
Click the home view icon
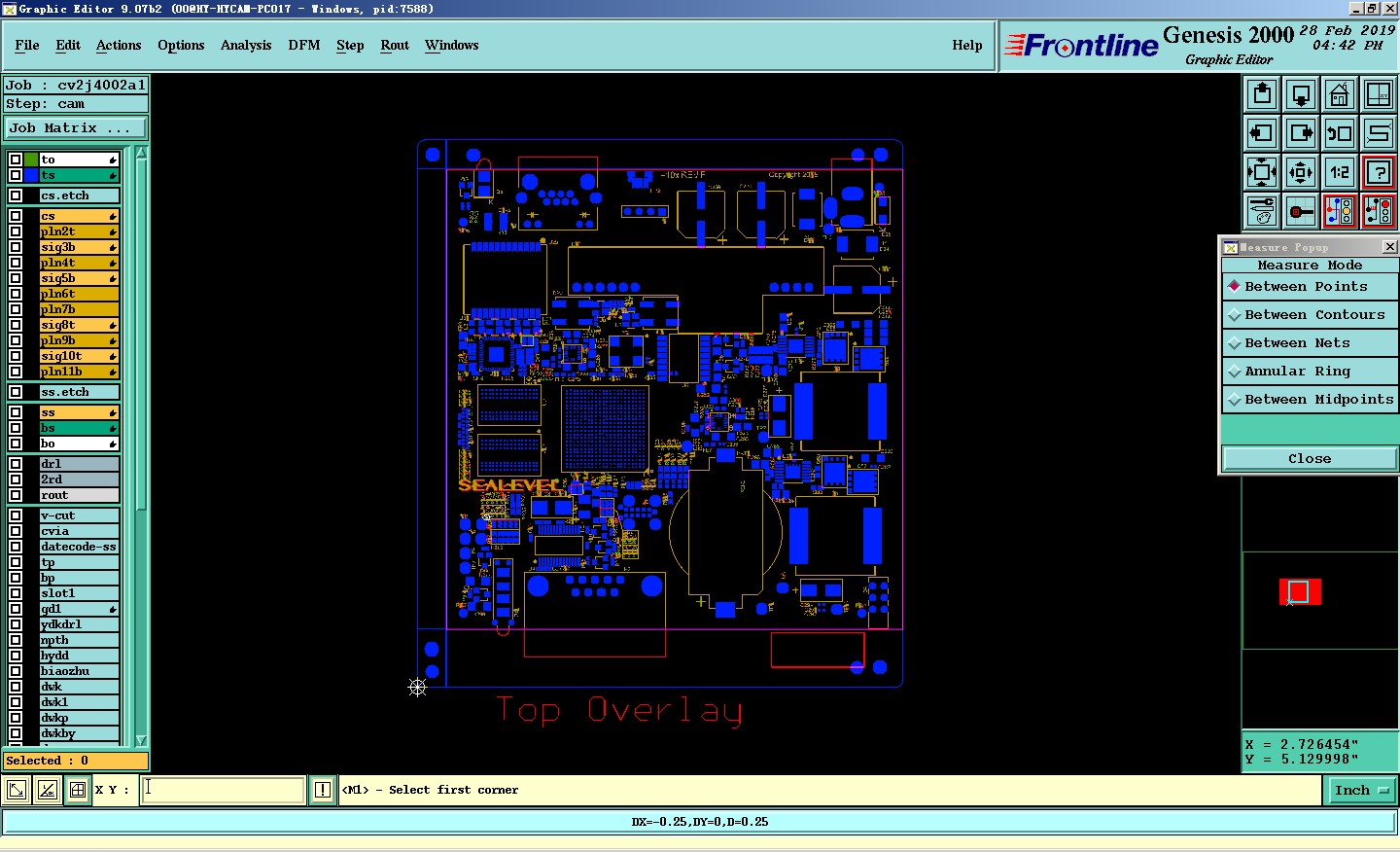click(1340, 94)
